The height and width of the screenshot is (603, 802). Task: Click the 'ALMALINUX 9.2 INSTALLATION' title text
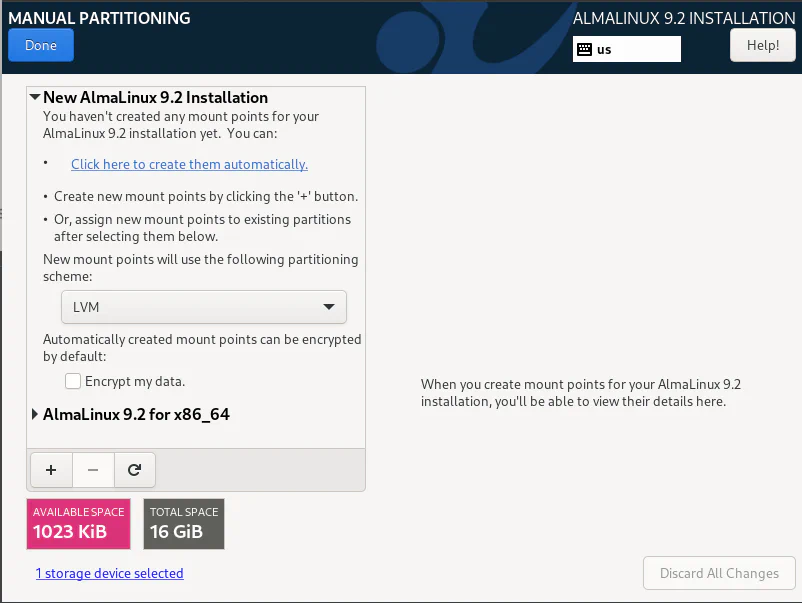tap(684, 18)
